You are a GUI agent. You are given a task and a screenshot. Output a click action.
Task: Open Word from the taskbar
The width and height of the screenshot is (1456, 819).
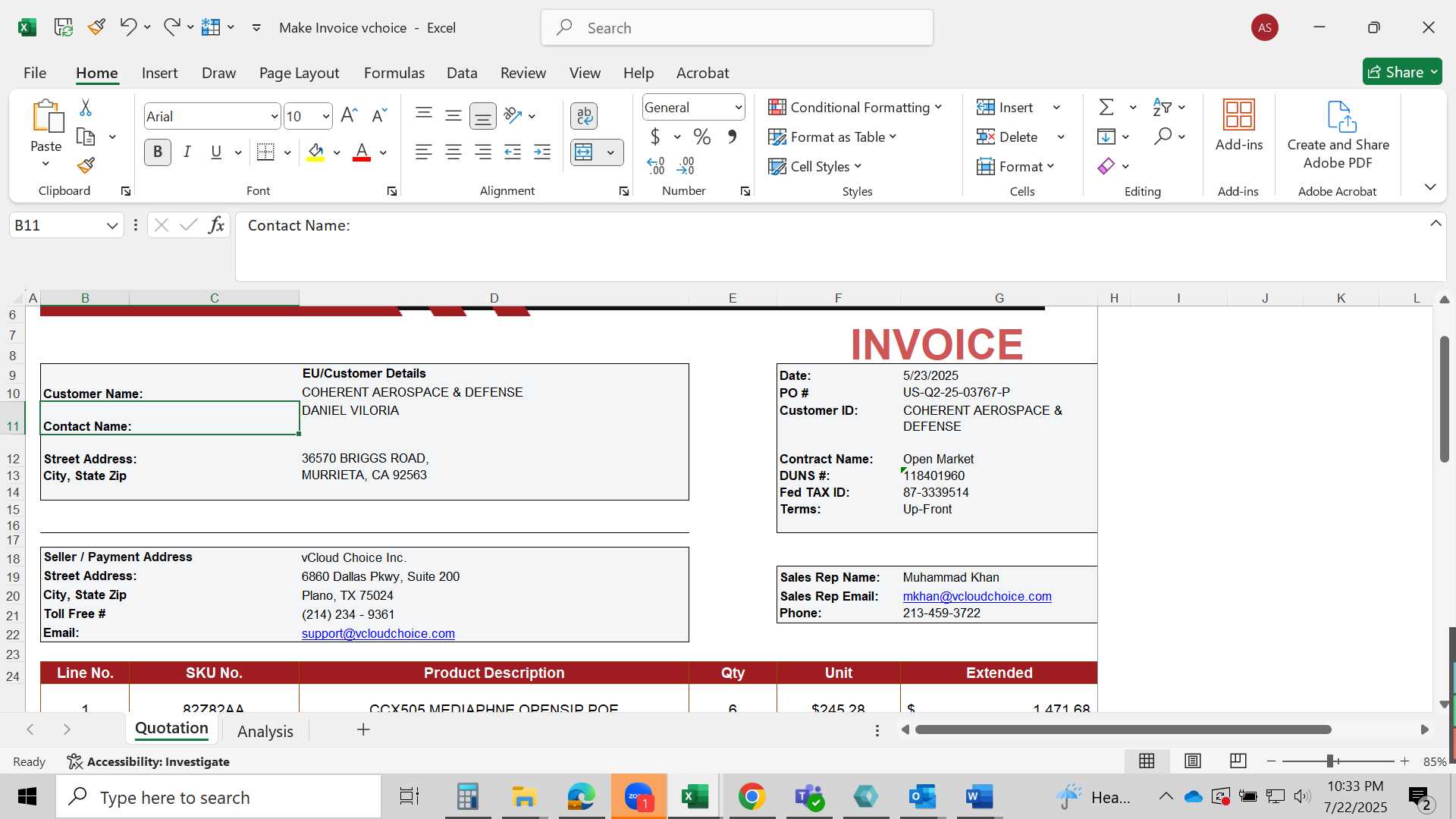point(979,797)
